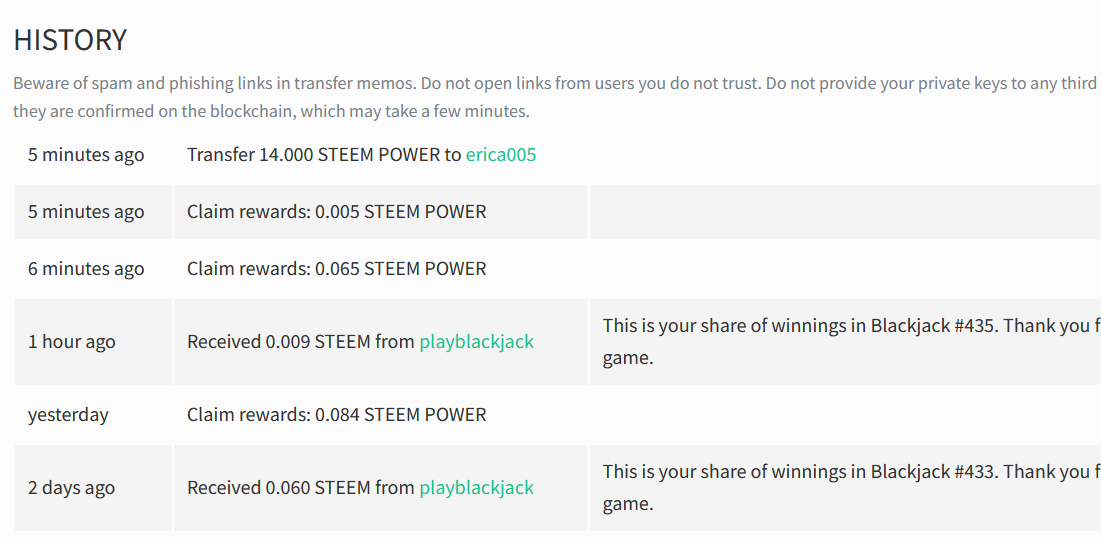Select the Claim rewards 0.005 STEEM POWER row
Screen dimensions: 1101x541
point(558,211)
